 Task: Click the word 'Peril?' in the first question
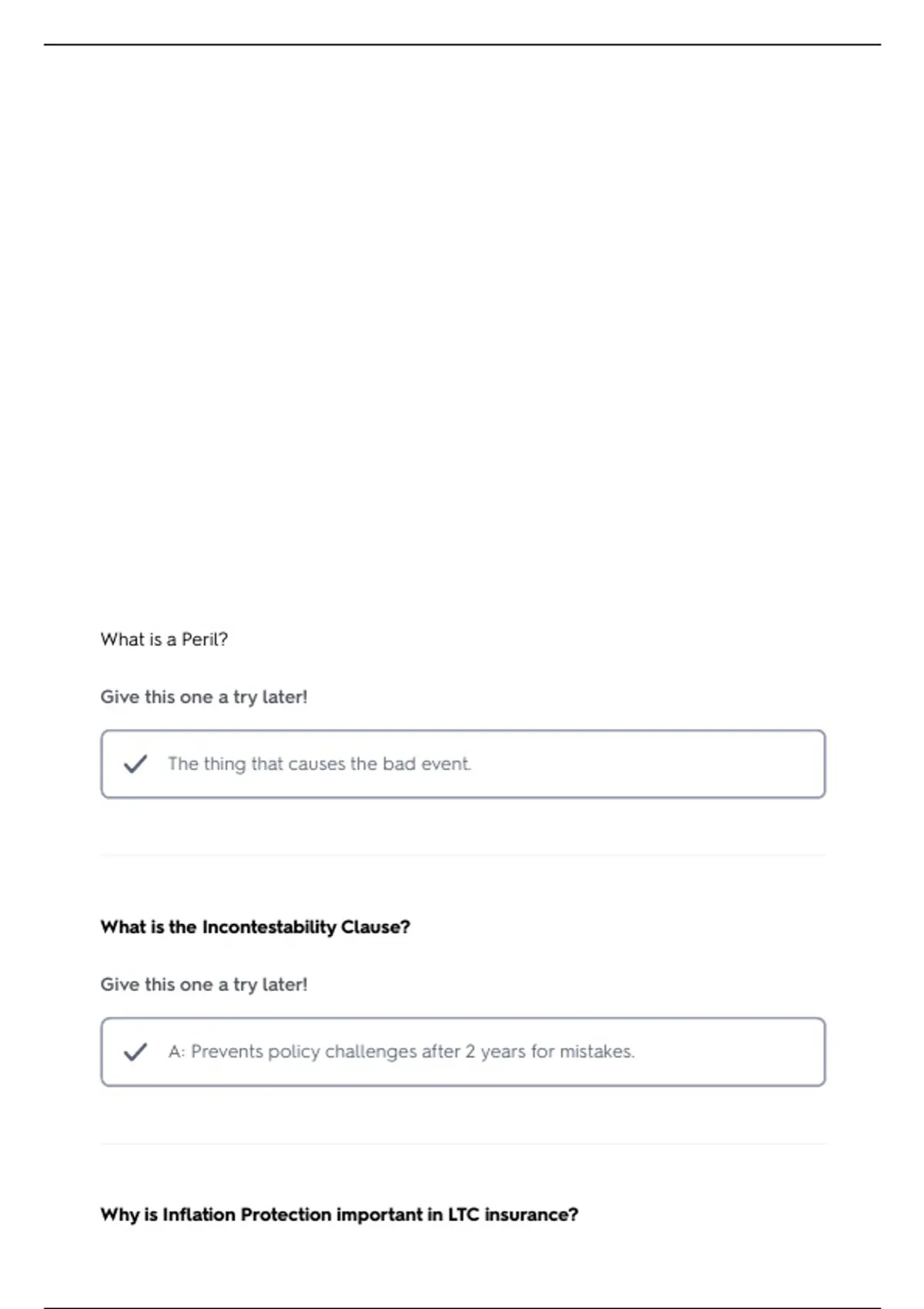(x=205, y=640)
